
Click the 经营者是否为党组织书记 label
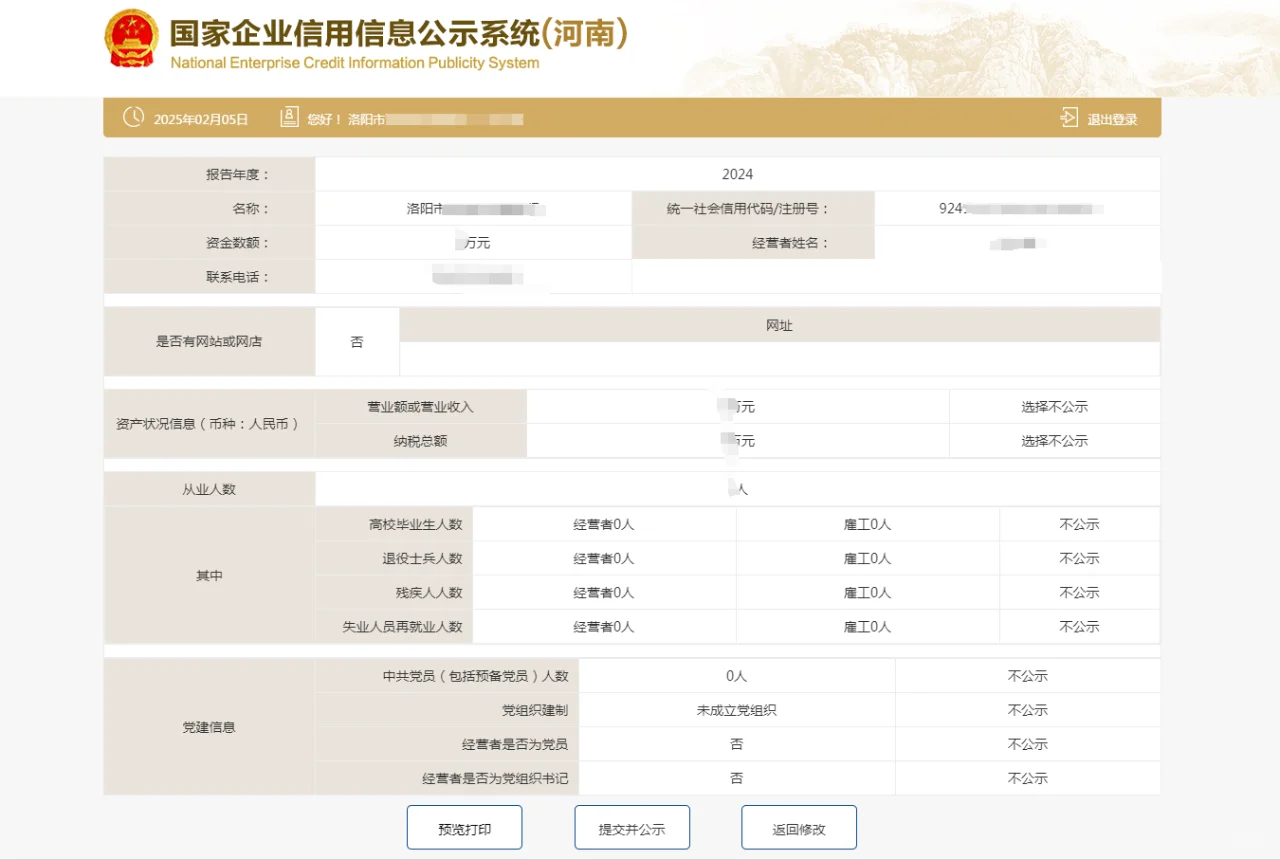click(x=495, y=778)
